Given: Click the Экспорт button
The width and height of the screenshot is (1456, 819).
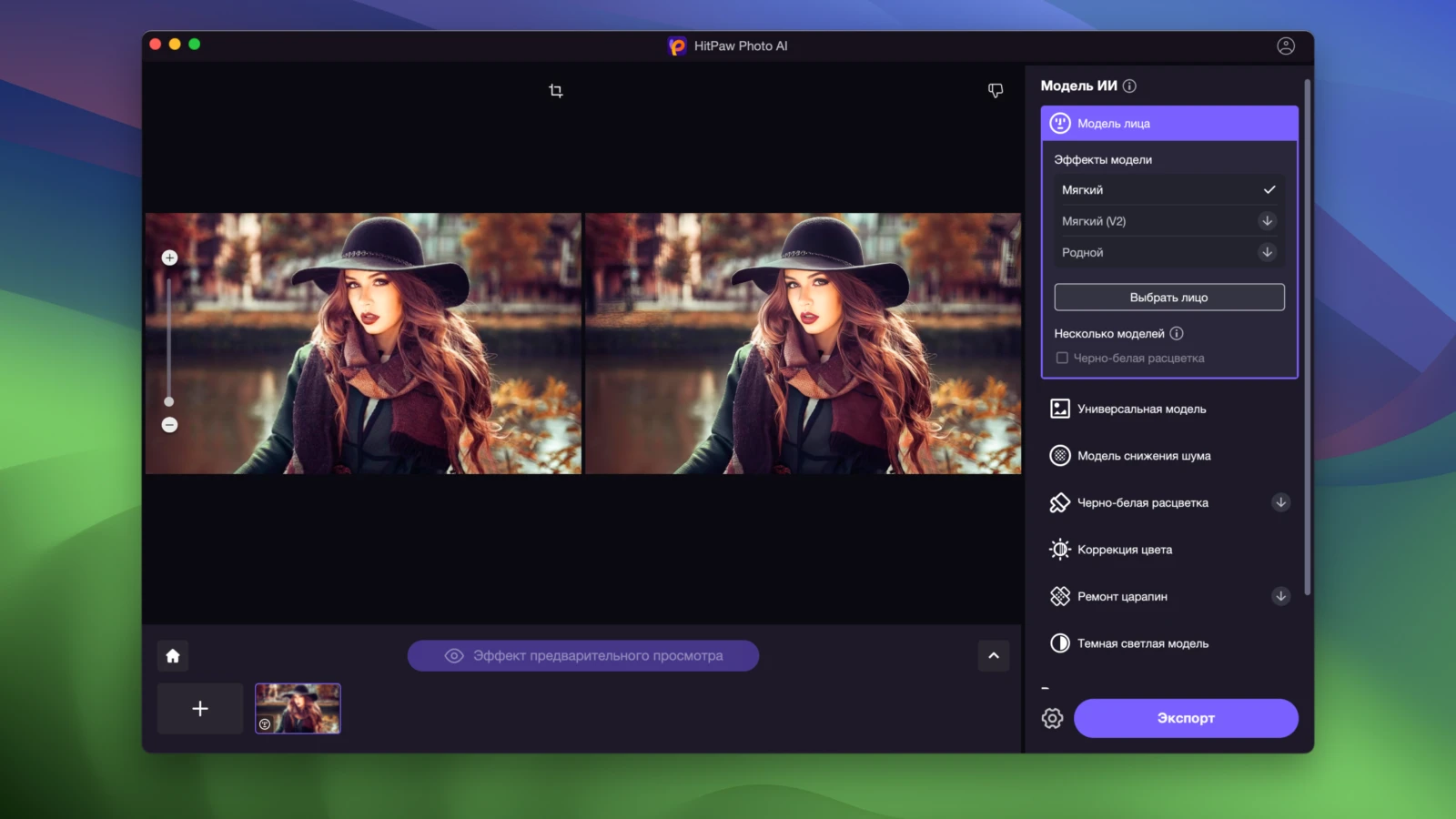Looking at the screenshot, I should 1185,718.
